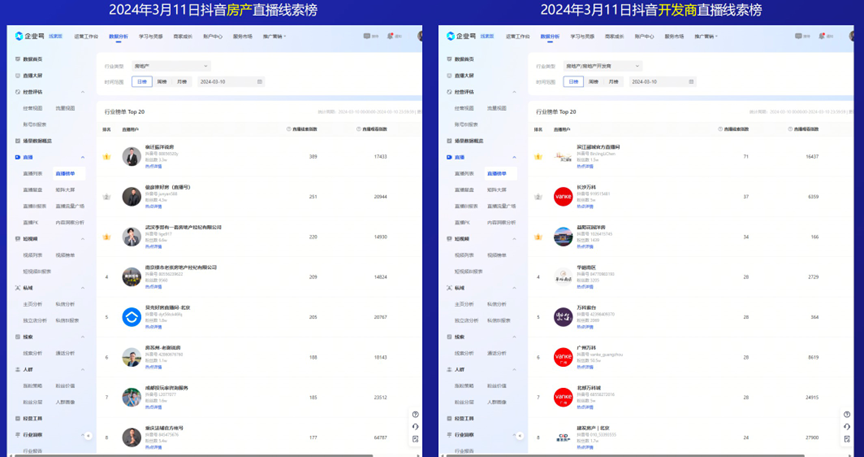Click info icon beside 直播观看指数 header, 开发商 window

790,129
